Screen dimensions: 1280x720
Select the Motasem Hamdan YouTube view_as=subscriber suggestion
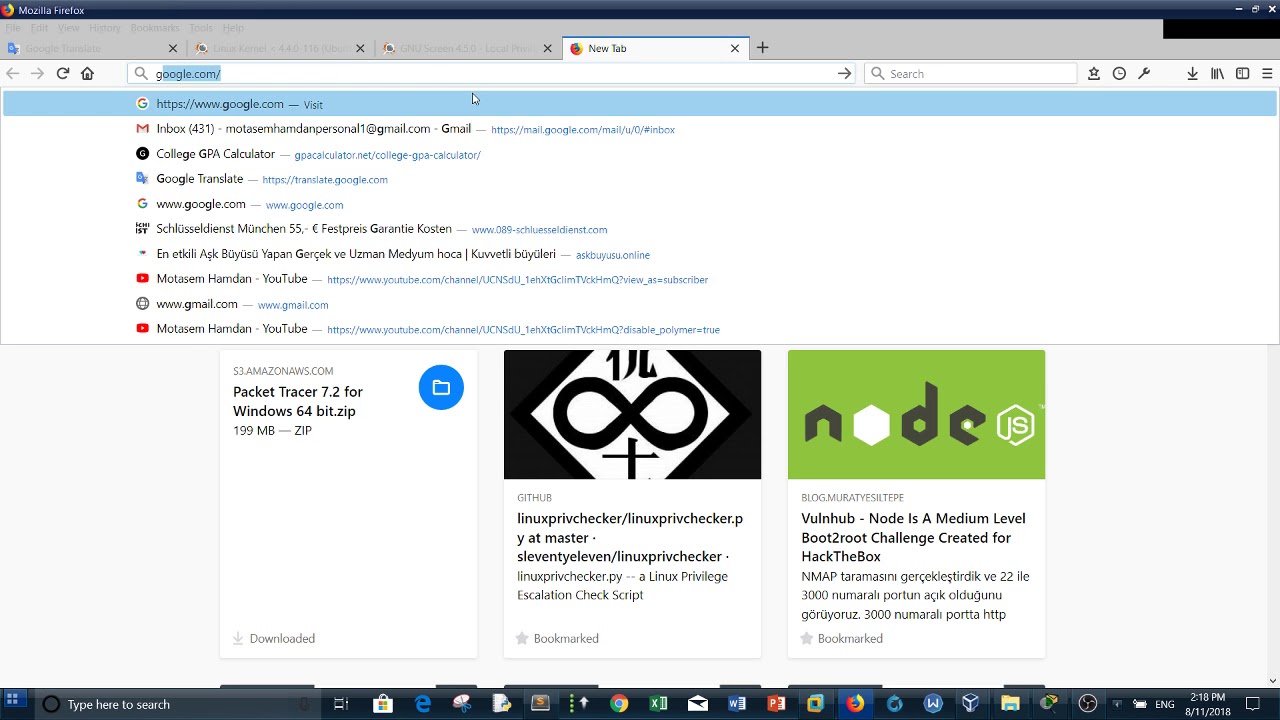click(x=640, y=279)
